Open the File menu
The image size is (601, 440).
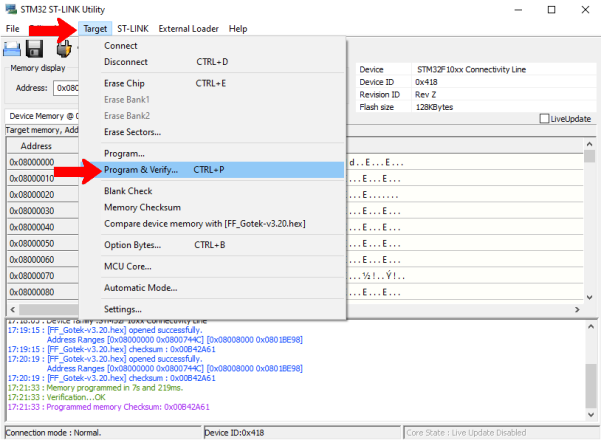(13, 29)
